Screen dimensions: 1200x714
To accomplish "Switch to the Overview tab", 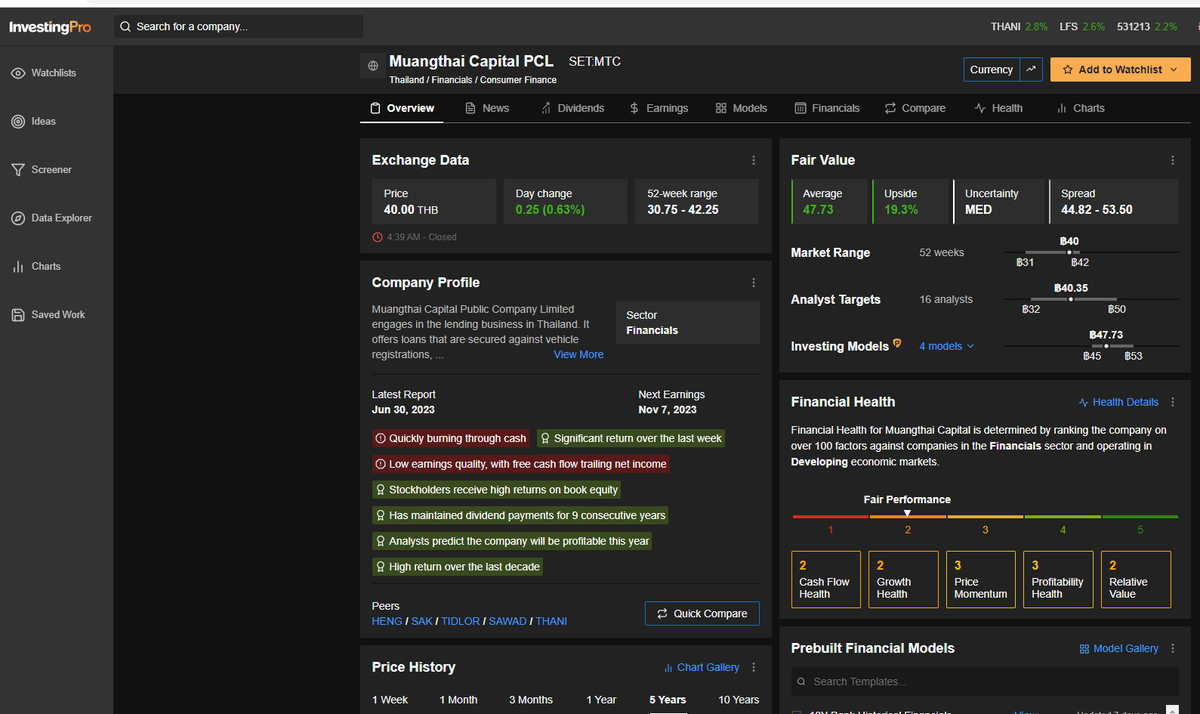I will [x=402, y=108].
